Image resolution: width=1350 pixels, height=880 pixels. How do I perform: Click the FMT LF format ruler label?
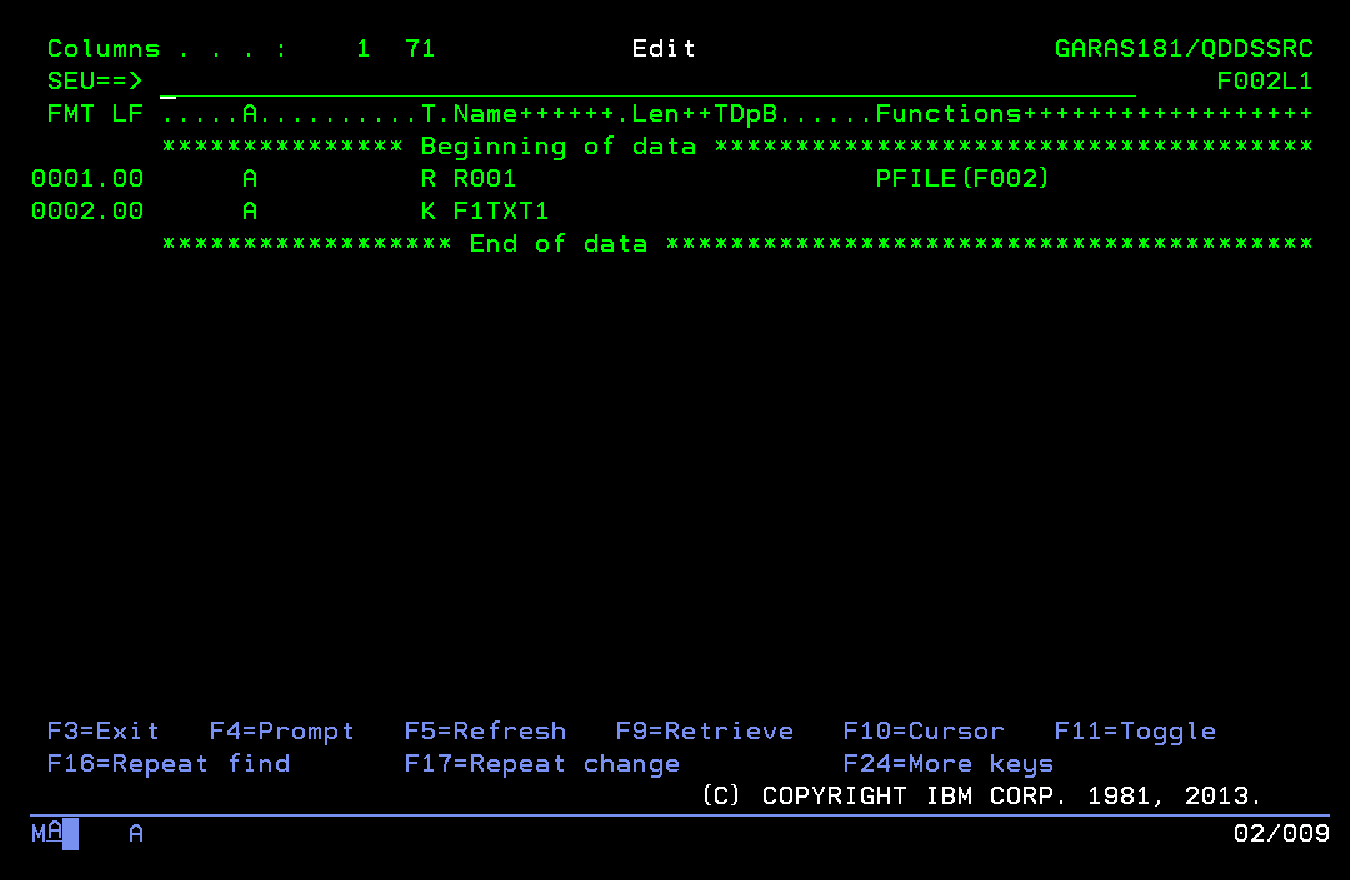[x=95, y=115]
